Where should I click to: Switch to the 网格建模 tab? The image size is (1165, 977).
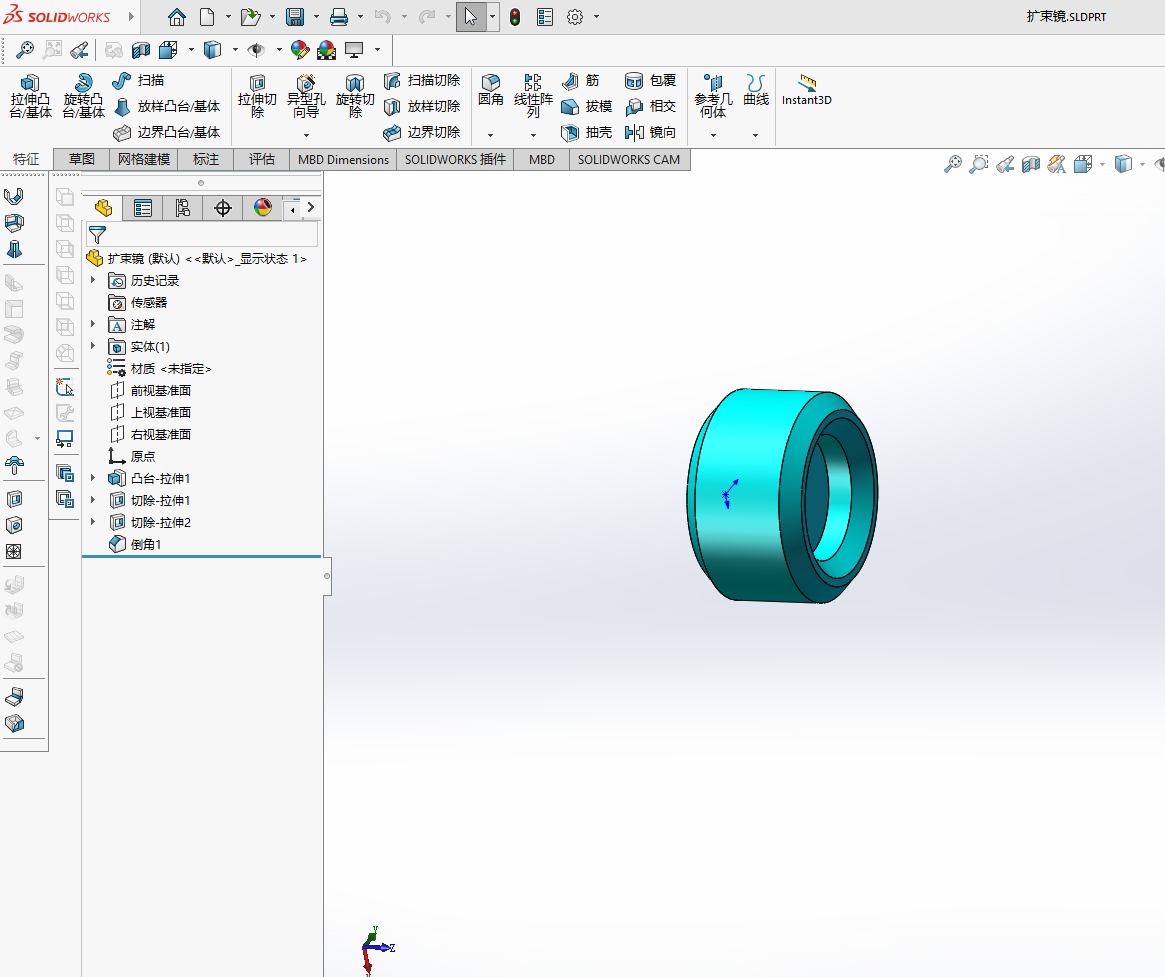[x=143, y=159]
